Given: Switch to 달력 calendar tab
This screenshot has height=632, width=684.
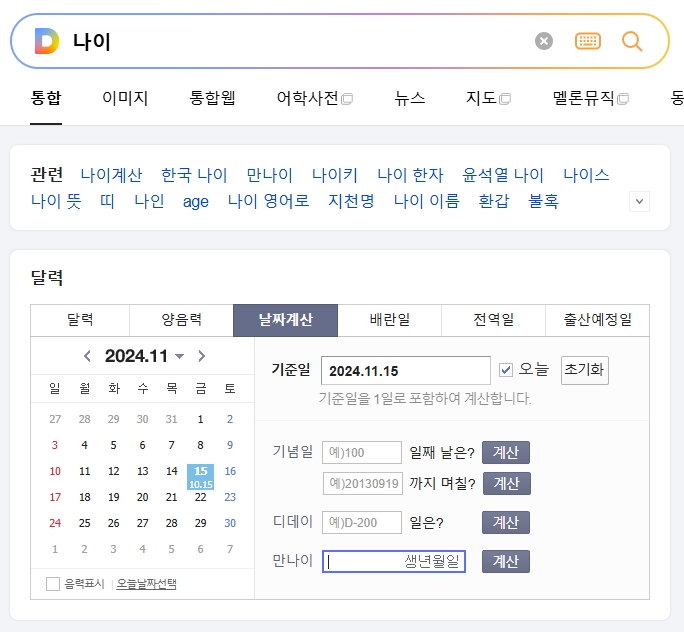Looking at the screenshot, I should 80,320.
